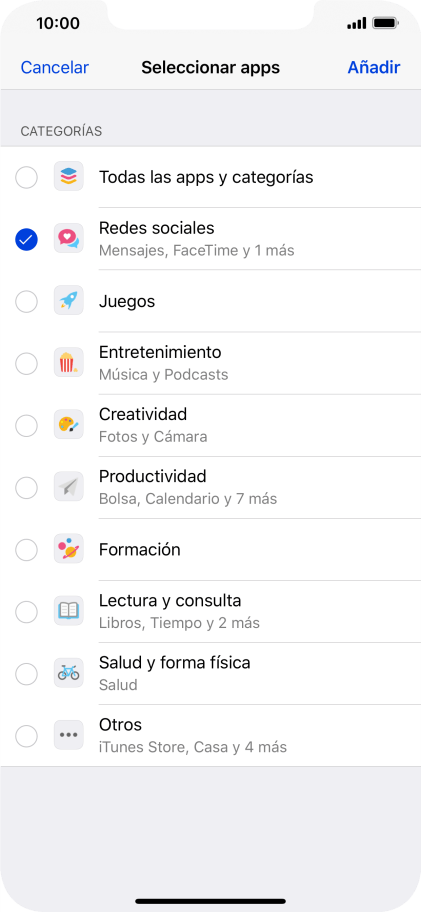The image size is (421, 912).
Task: Tap the planet Formación icon
Action: click(69, 550)
